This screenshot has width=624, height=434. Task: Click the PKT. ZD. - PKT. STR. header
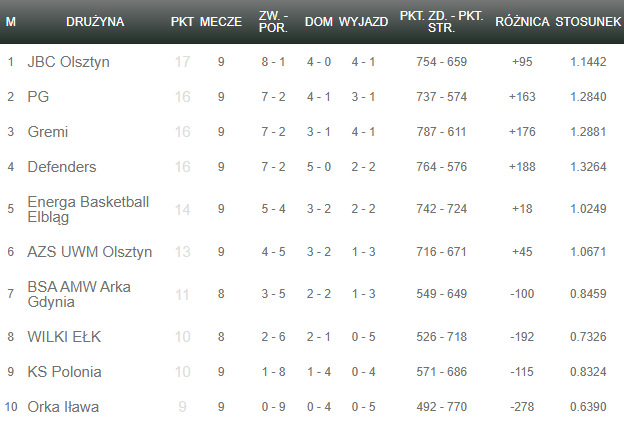[x=441, y=21]
